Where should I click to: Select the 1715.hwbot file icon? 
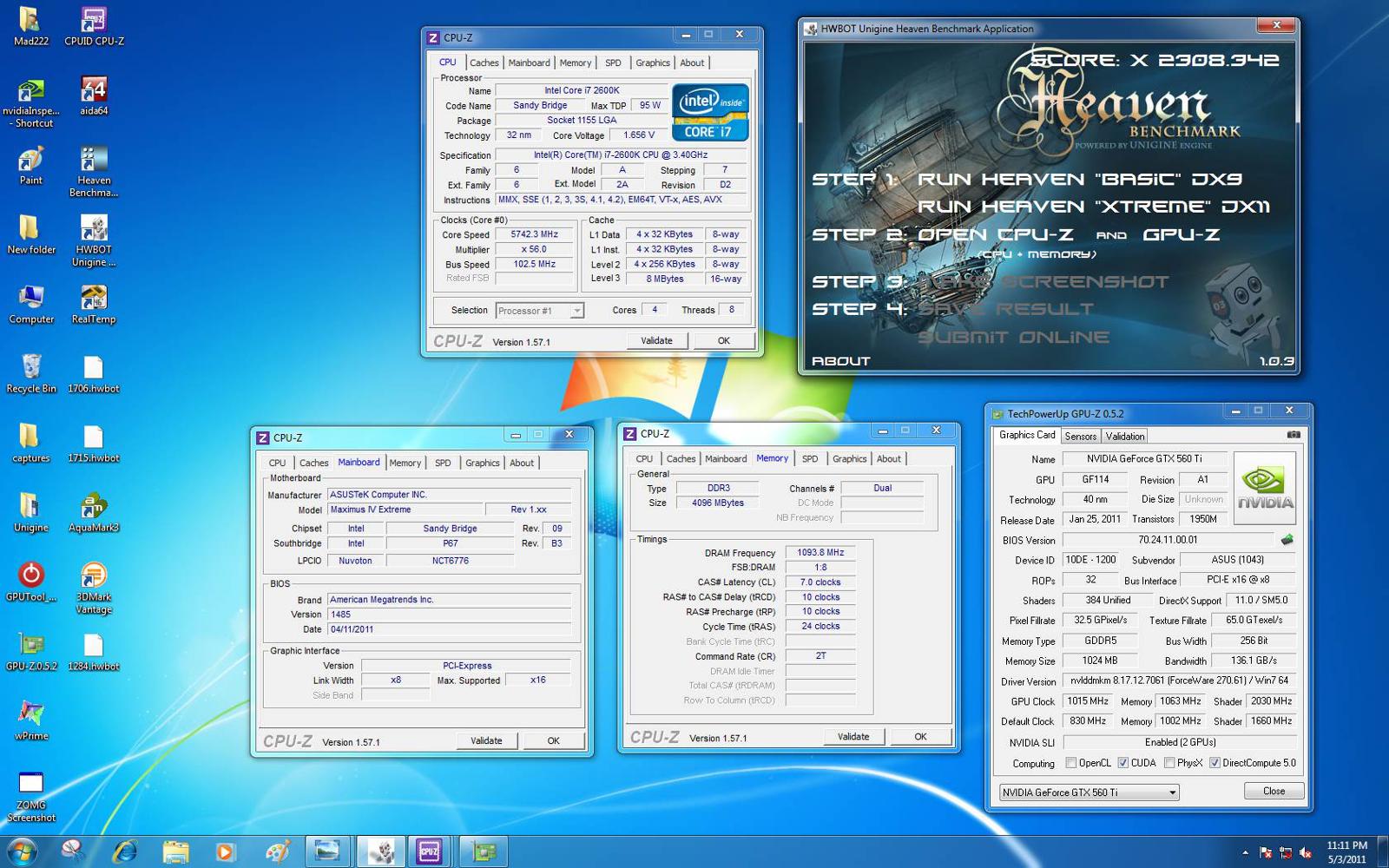point(94,443)
